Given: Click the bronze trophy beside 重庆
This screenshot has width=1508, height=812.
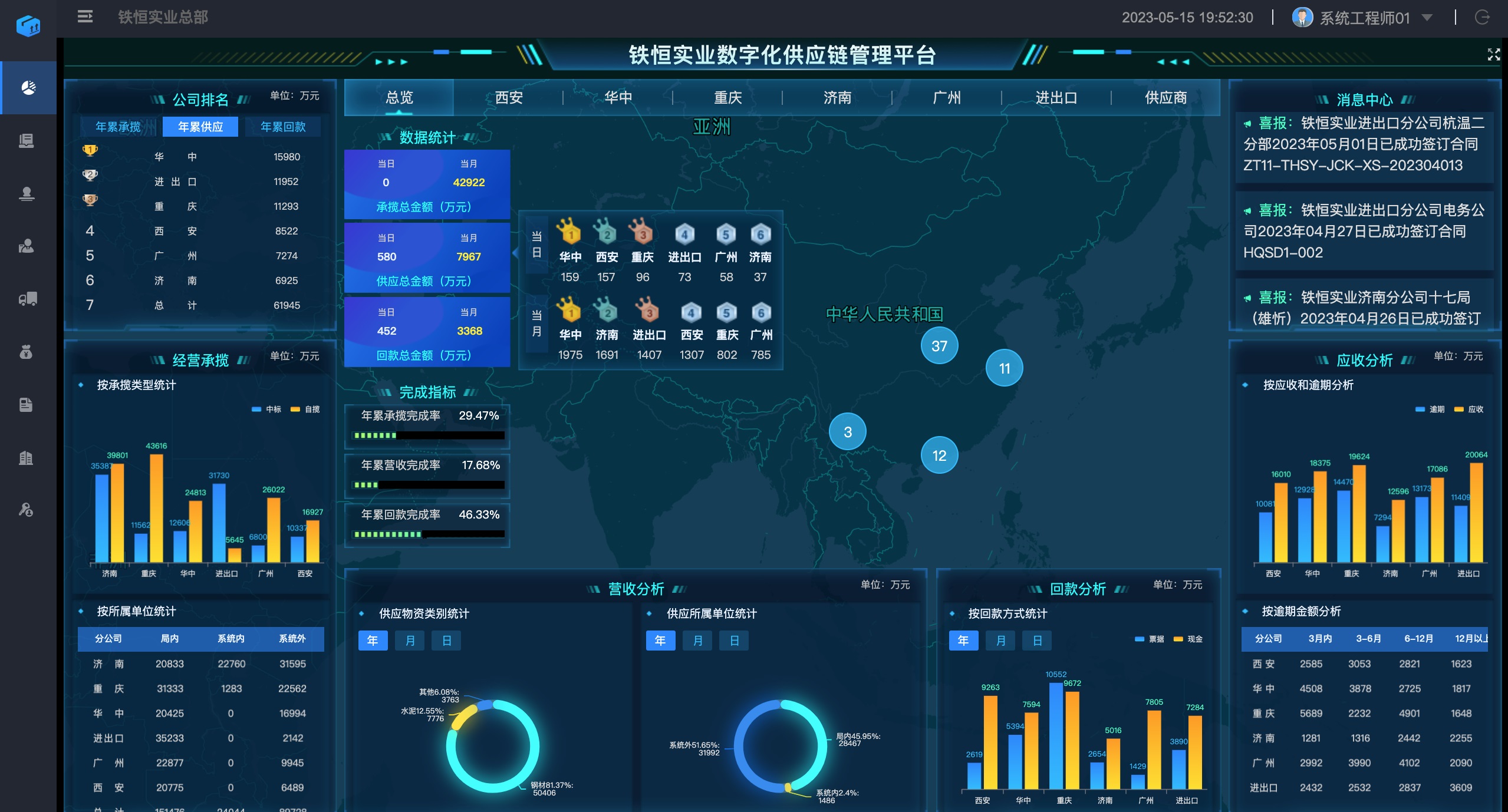Looking at the screenshot, I should tap(90, 200).
